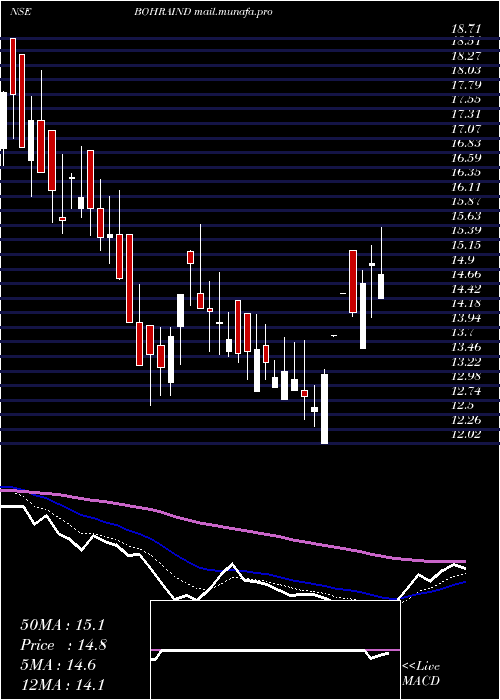This screenshot has height=700, width=500.
Task: Click the 14.9 price axis label
Action: (463, 260)
